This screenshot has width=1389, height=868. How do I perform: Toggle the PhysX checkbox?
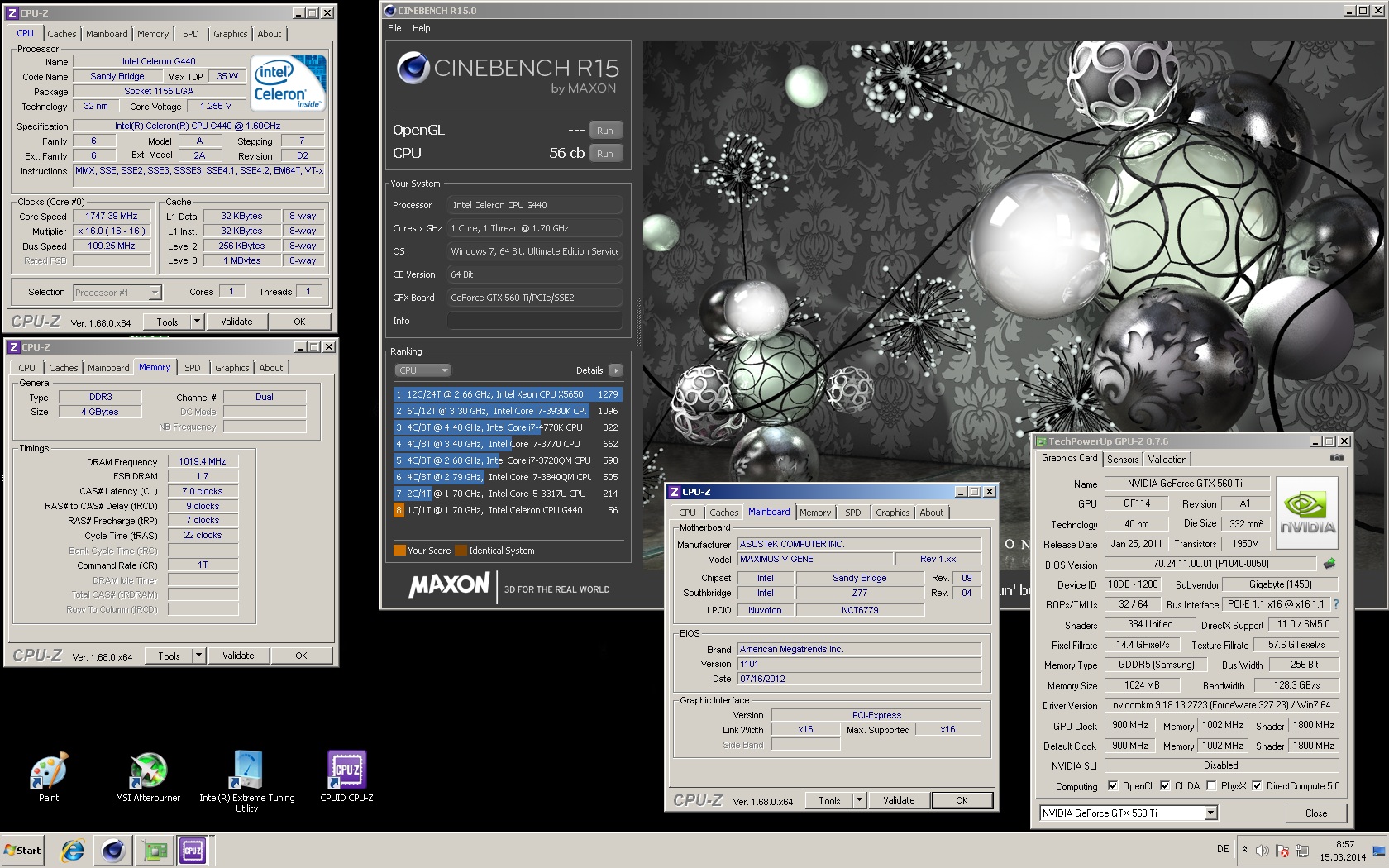coord(1211,786)
